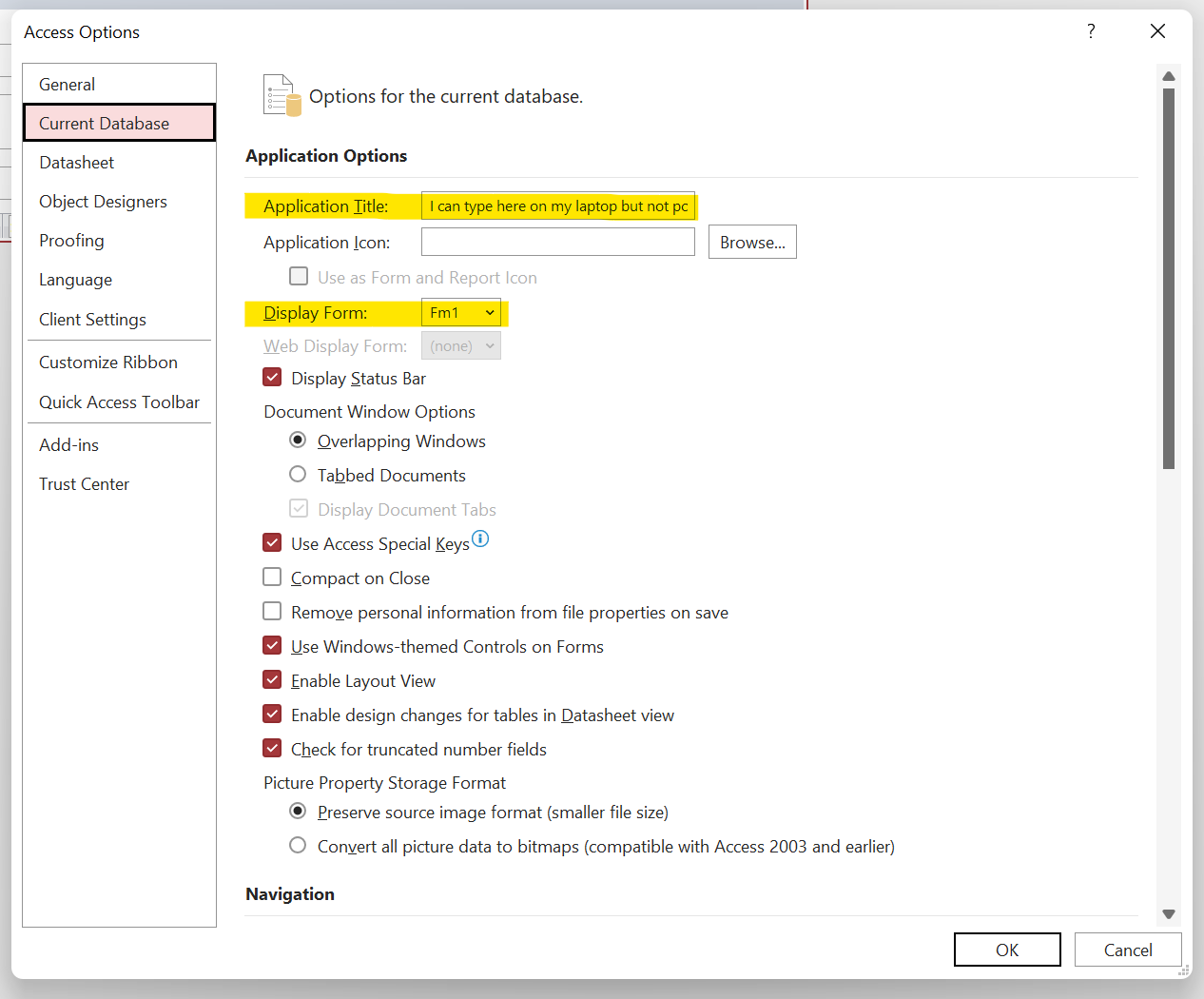Go to the Proofing category
Viewport: 1204px width, 999px height.
coord(120,241)
